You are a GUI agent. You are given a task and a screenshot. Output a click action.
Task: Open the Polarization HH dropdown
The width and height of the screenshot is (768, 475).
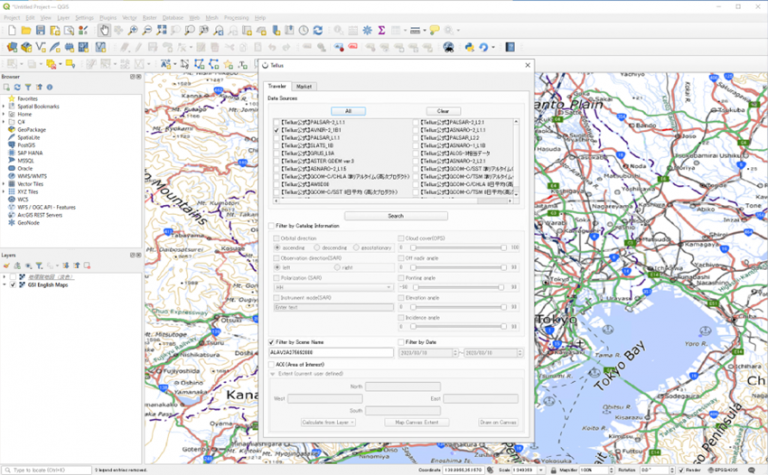click(333, 287)
